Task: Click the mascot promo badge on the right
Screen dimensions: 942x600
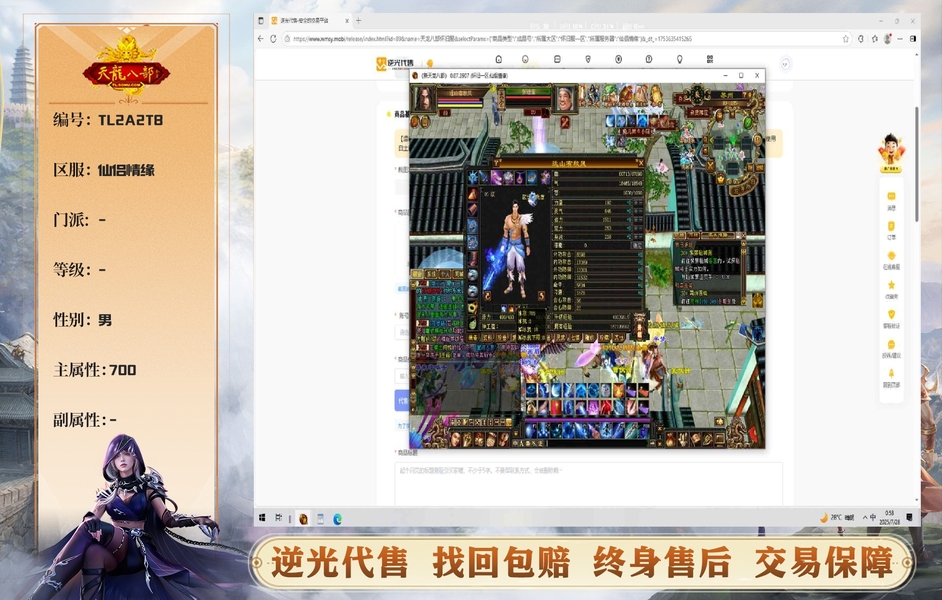Action: click(x=891, y=154)
